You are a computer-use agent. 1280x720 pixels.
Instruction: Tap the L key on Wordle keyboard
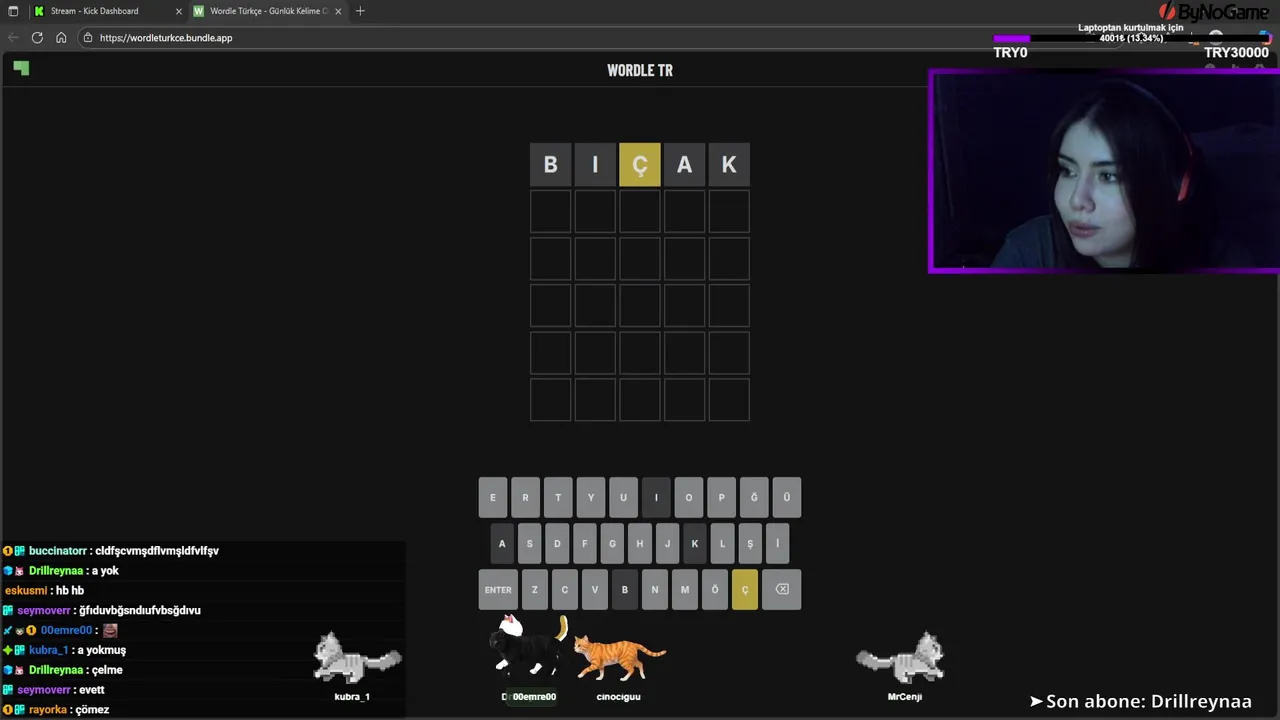click(722, 543)
